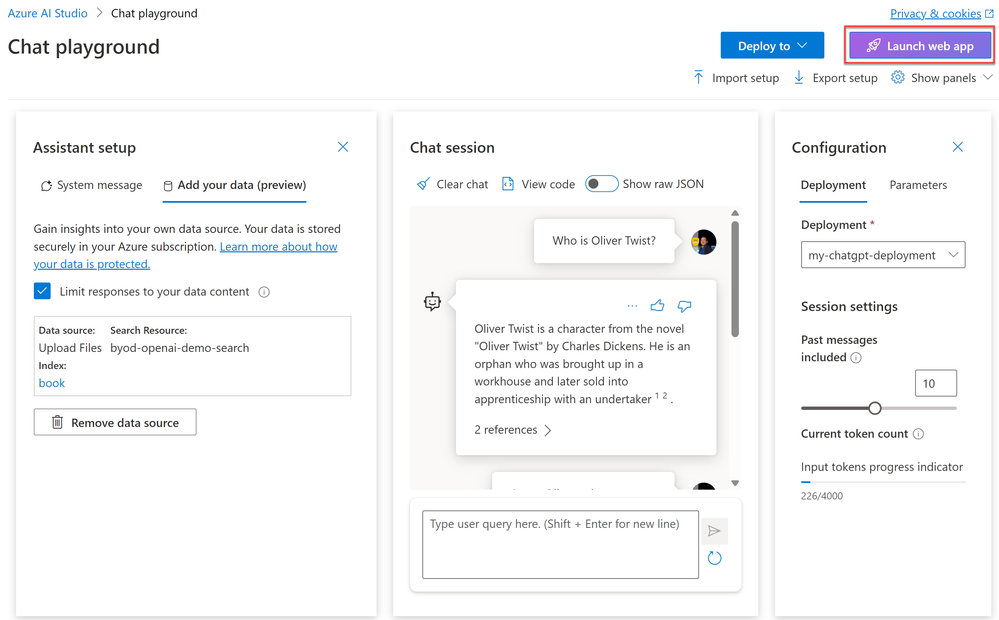Switch to the System message tab
Screen dimensions: 999x620
(x=91, y=185)
